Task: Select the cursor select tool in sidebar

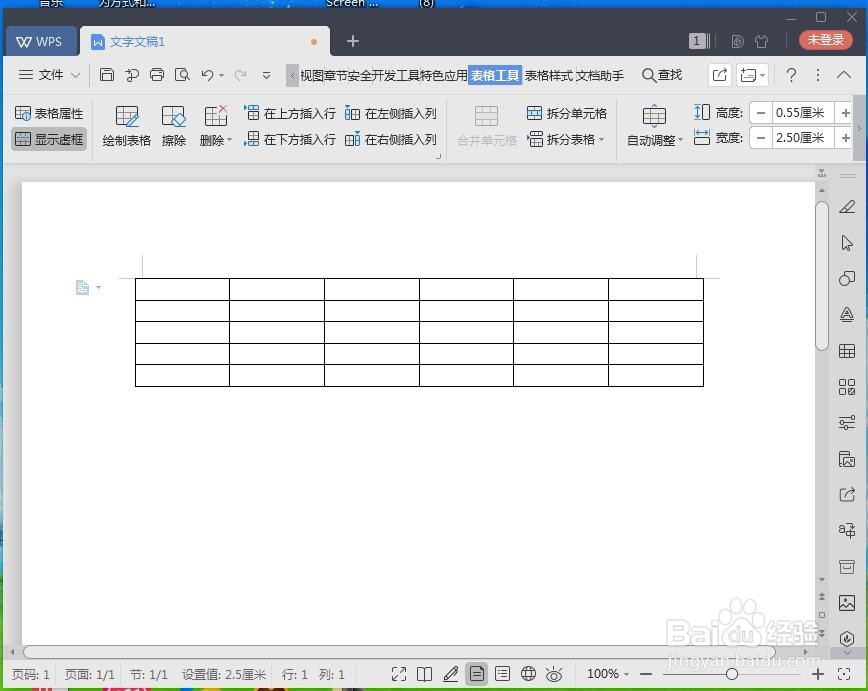Action: [846, 243]
